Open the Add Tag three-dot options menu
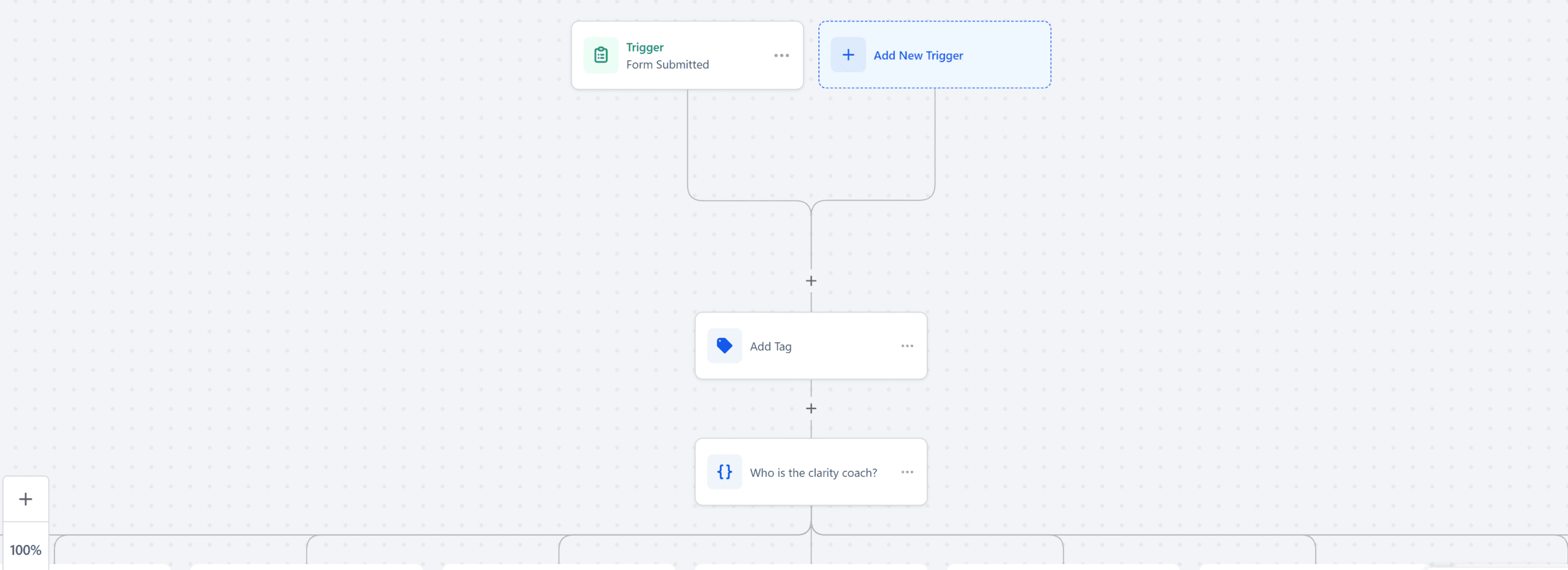1568x570 pixels. click(907, 346)
